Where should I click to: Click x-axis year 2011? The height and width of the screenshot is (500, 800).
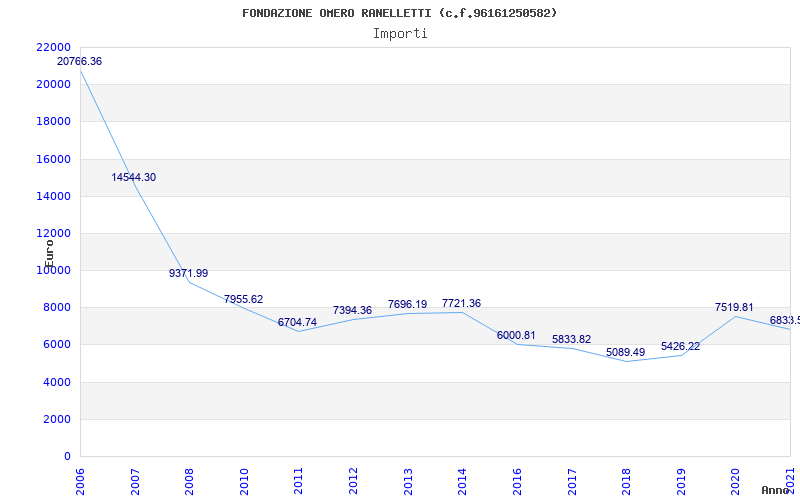[298, 482]
